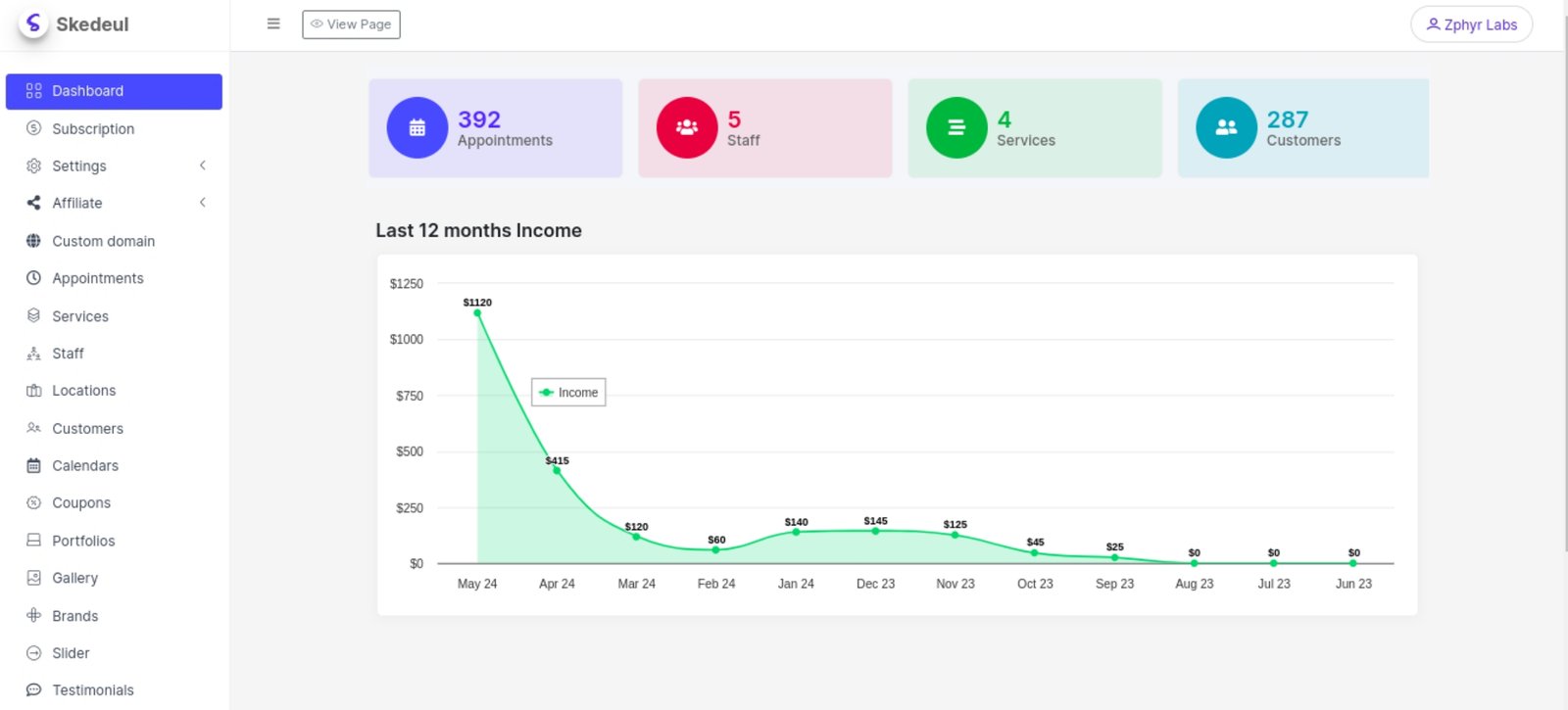Click the Testimonials chat icon
This screenshot has width=1568, height=710.
(33, 689)
